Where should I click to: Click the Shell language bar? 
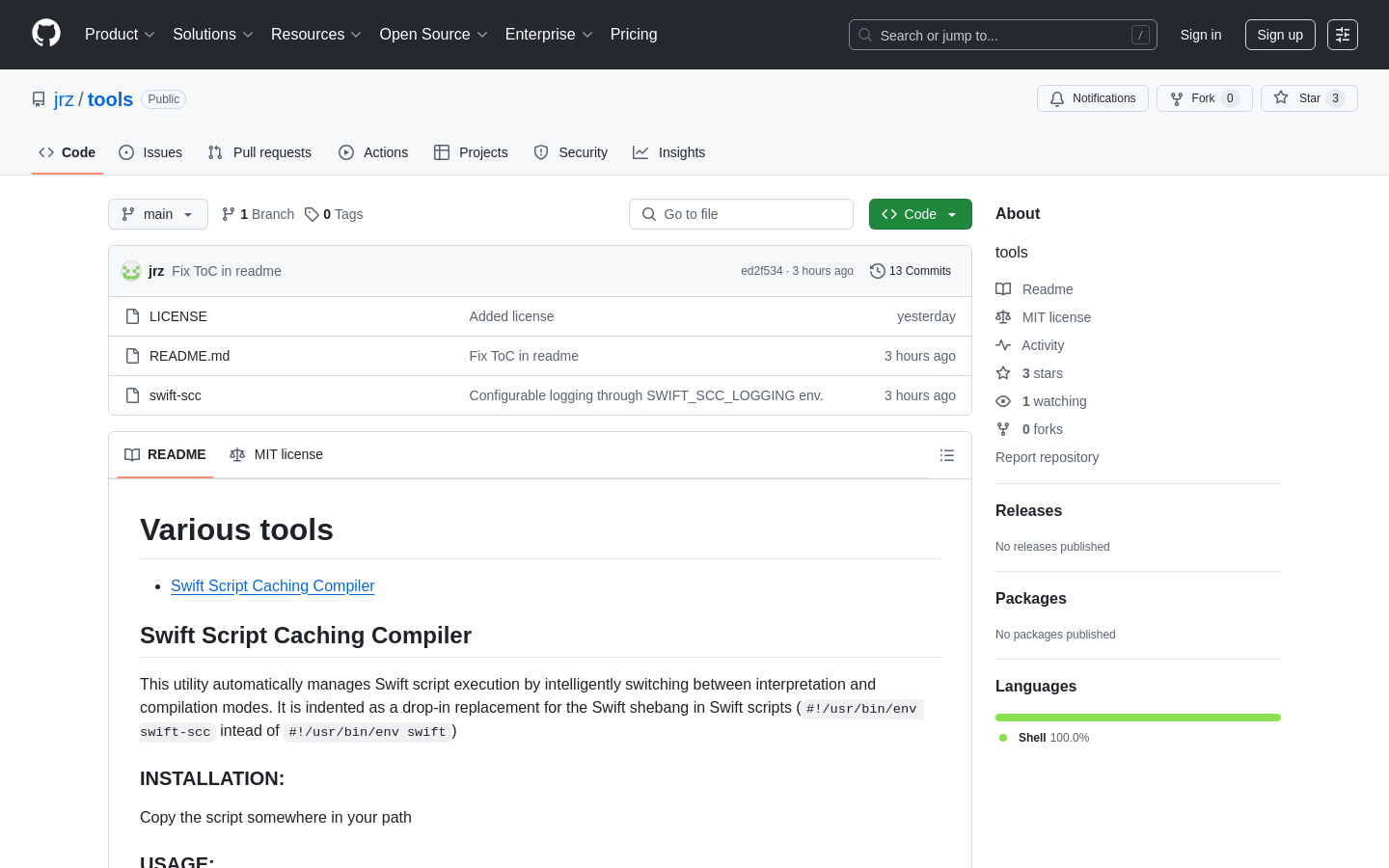click(1138, 718)
